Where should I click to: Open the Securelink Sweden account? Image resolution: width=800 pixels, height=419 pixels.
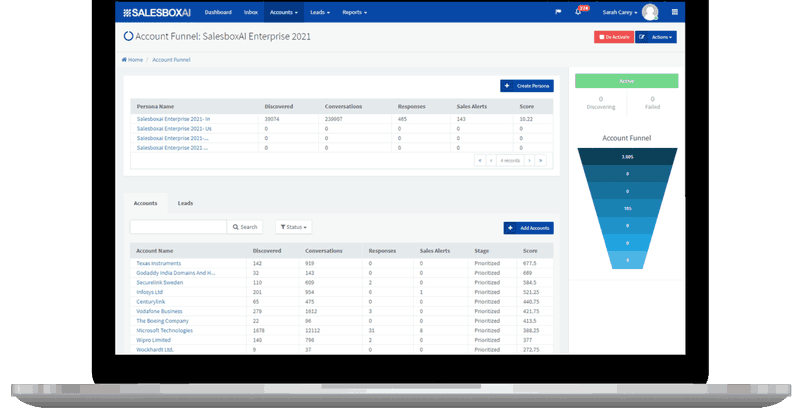[x=160, y=283]
